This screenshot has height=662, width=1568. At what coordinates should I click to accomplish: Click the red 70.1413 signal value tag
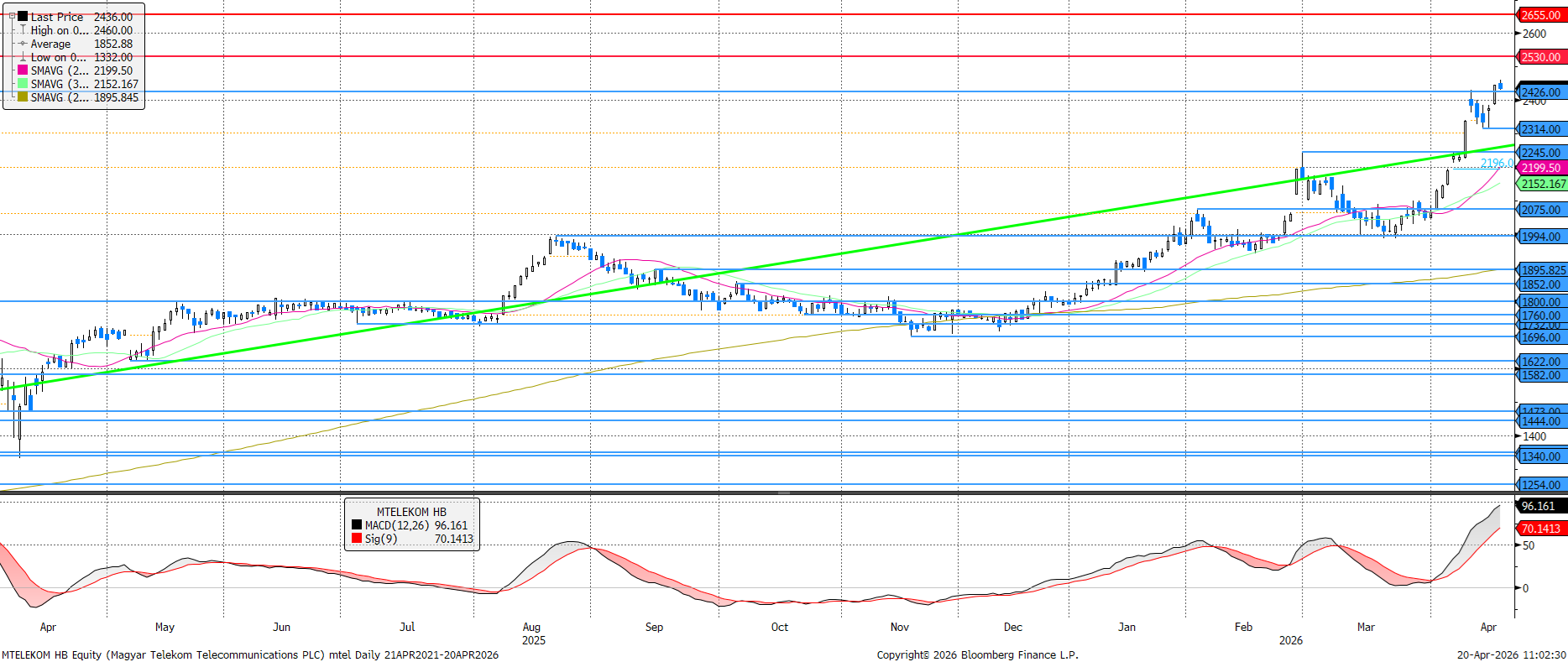(x=1540, y=529)
